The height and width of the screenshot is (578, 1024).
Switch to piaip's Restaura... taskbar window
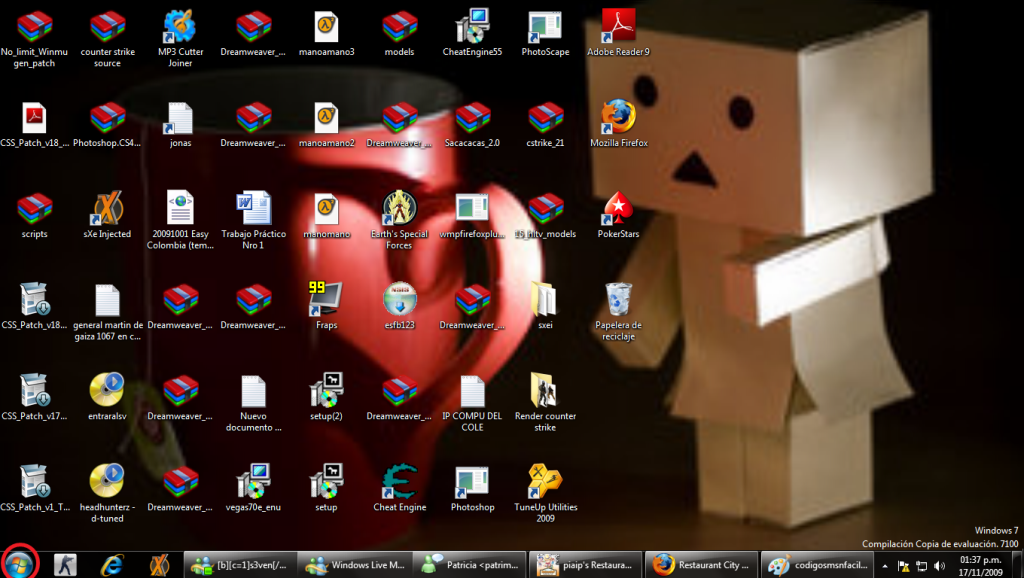pos(585,565)
